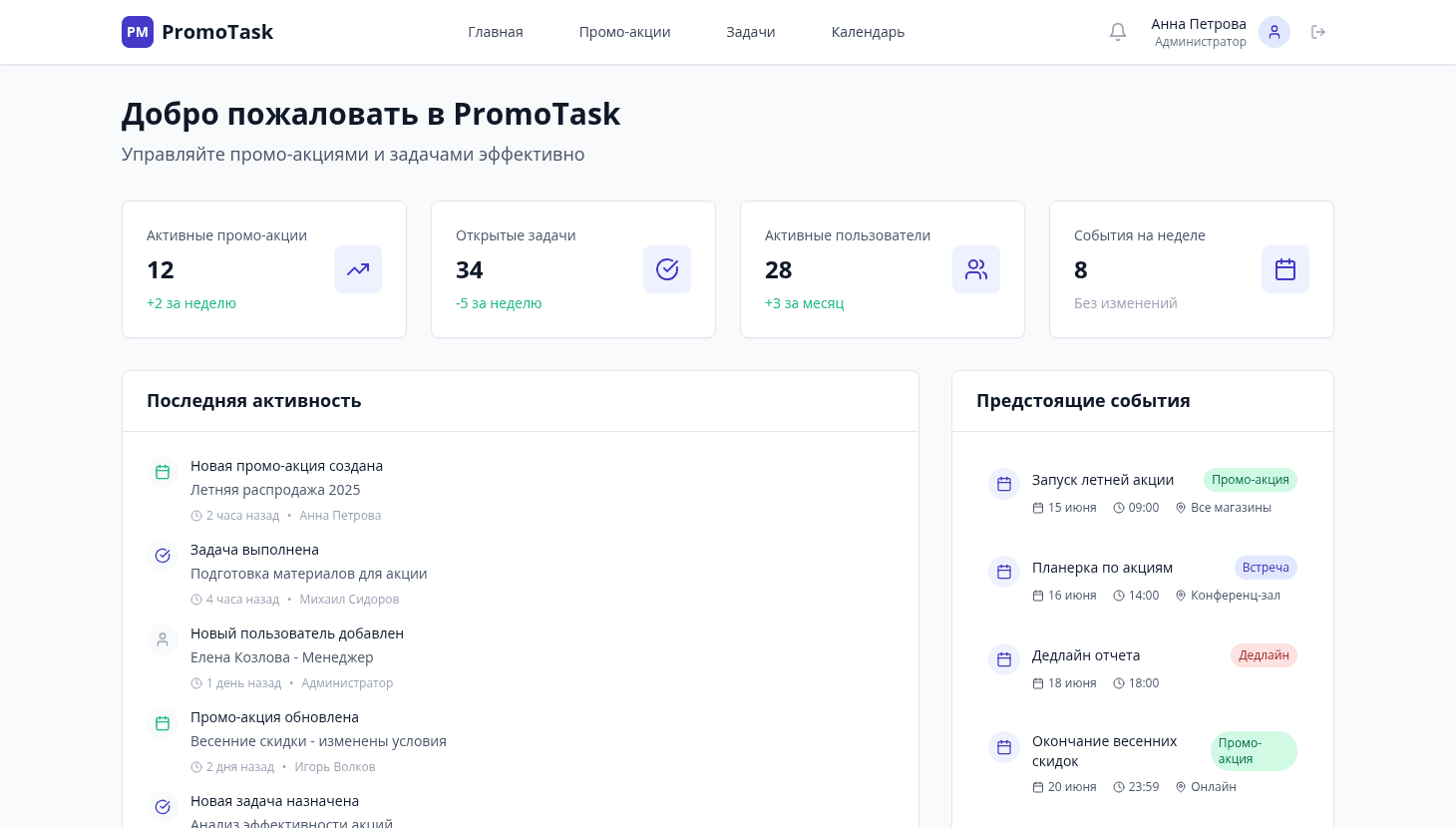The height and width of the screenshot is (828, 1456).
Task: Select the Главная navigation link
Action: 496,32
